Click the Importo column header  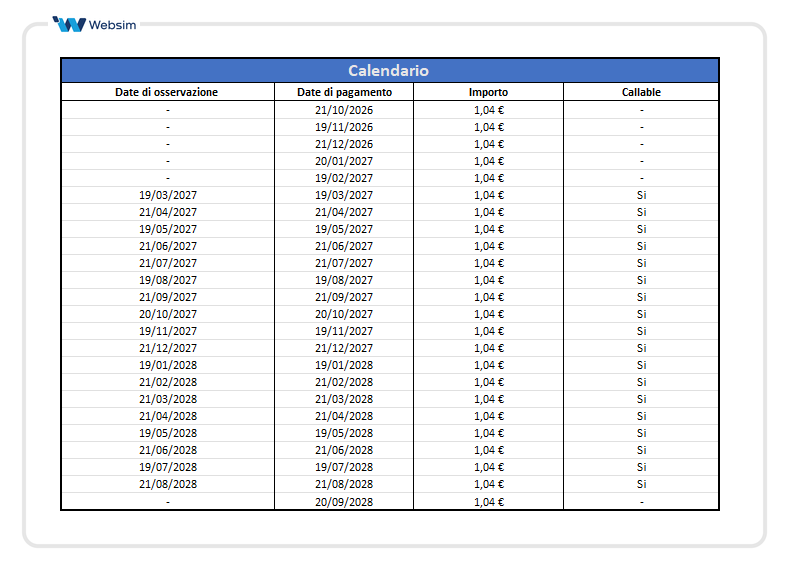489,92
